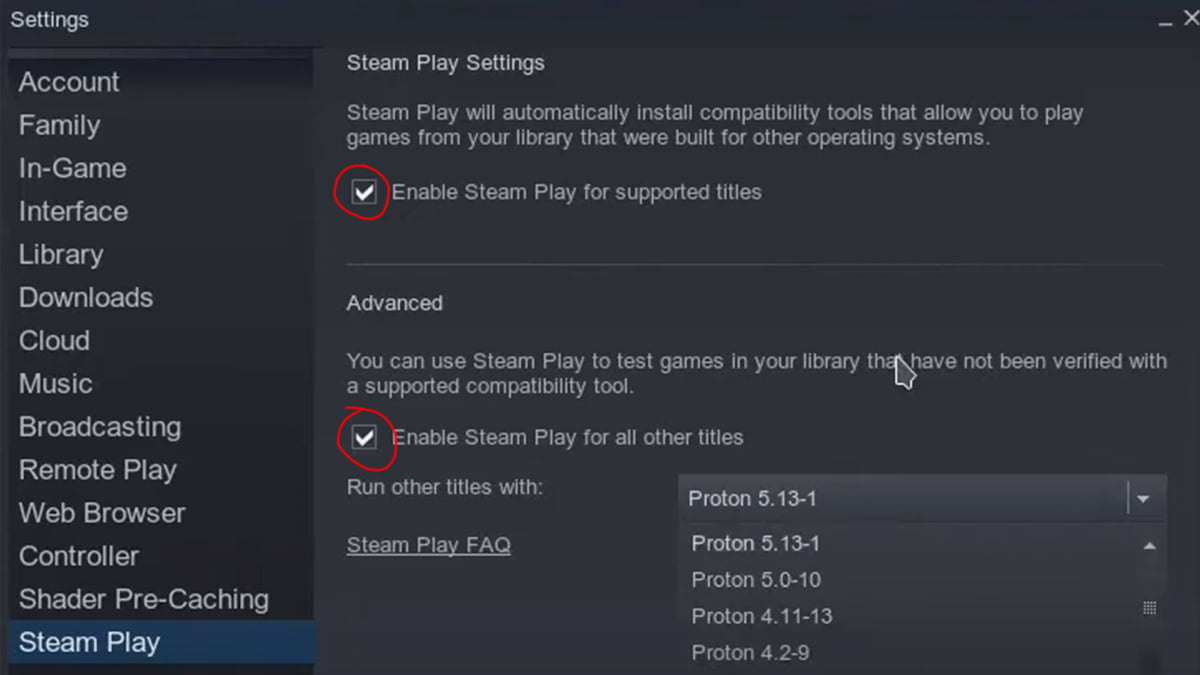Go to Broadcasting settings
1200x675 pixels.
100,426
